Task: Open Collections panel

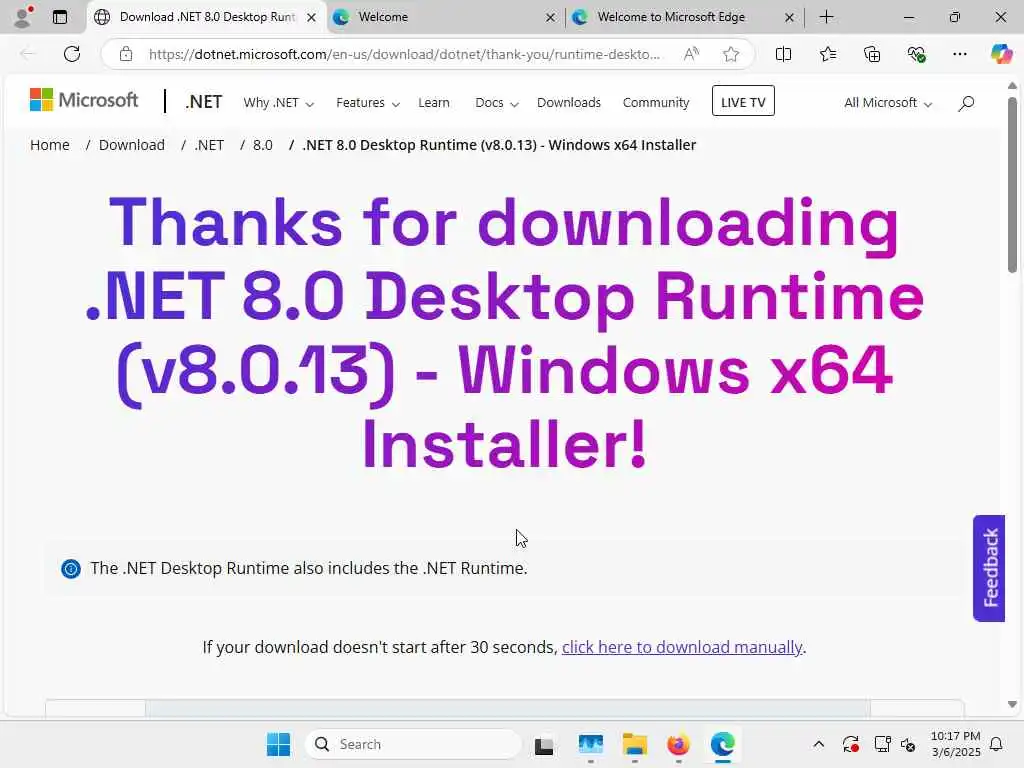Action: click(x=872, y=54)
